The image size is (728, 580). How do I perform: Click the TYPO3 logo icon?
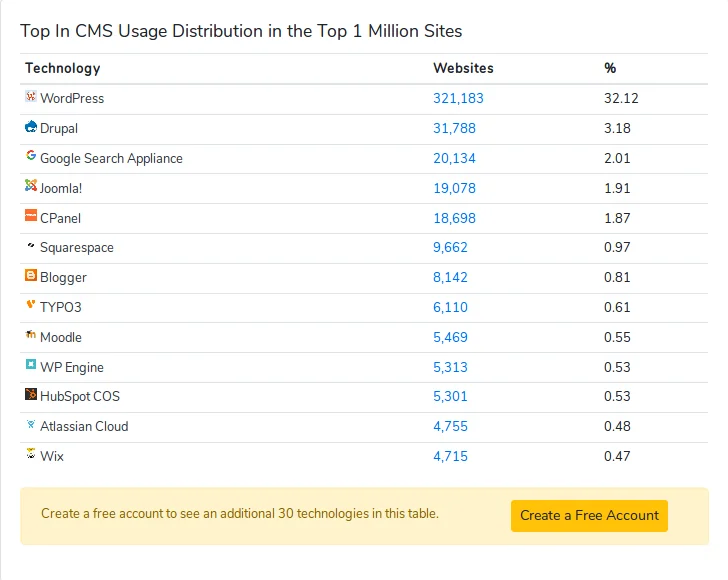pos(31,305)
